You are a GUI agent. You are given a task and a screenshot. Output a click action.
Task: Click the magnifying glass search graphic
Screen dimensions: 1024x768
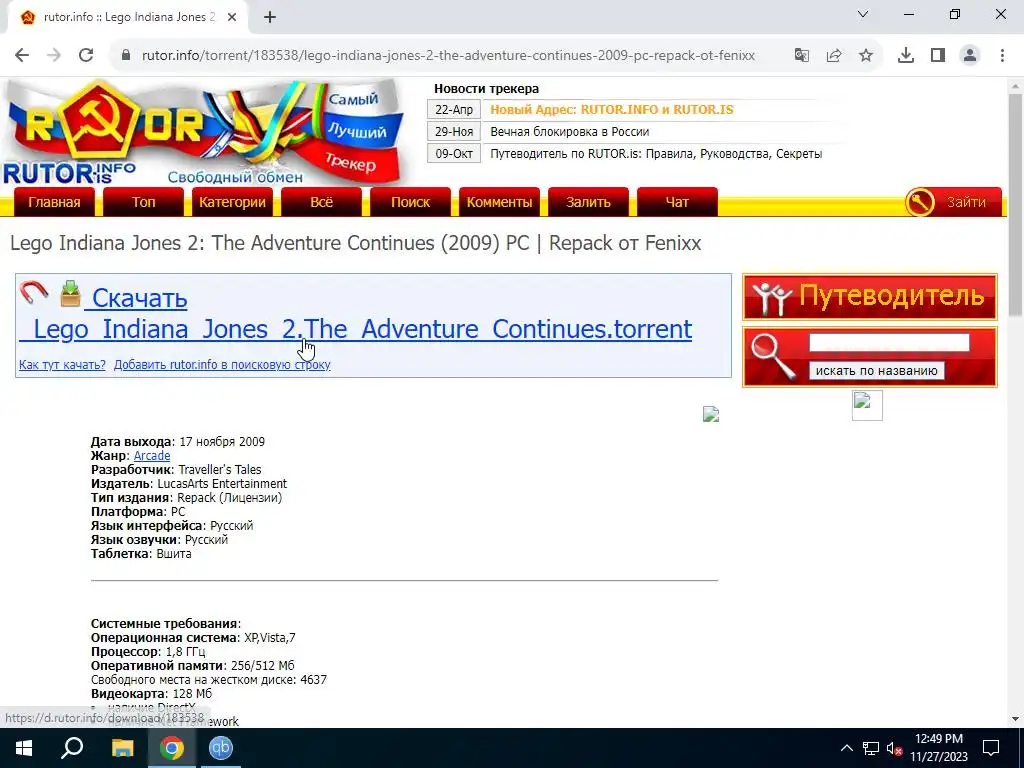coord(773,355)
